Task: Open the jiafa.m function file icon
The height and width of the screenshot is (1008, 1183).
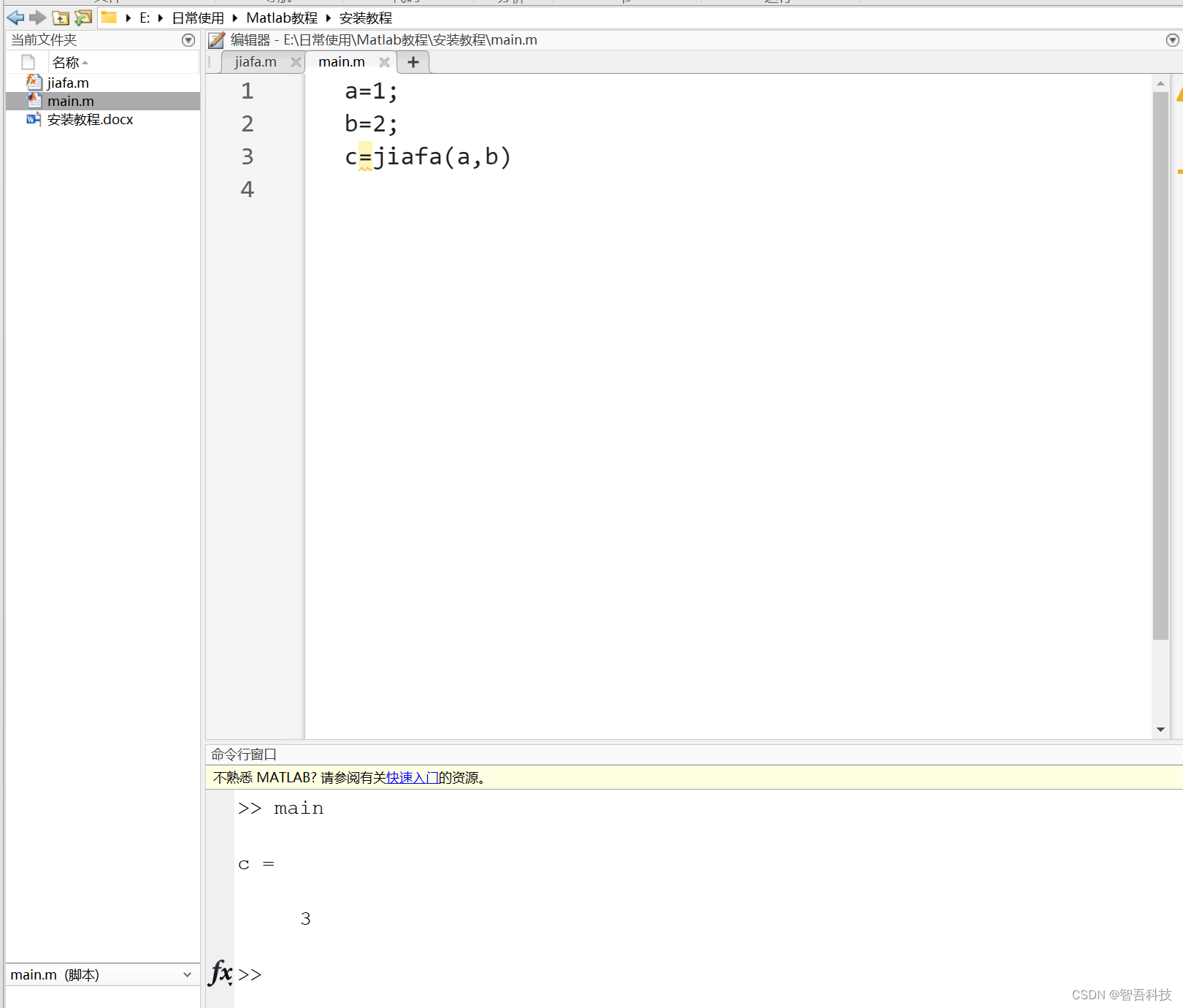Action: tap(34, 82)
